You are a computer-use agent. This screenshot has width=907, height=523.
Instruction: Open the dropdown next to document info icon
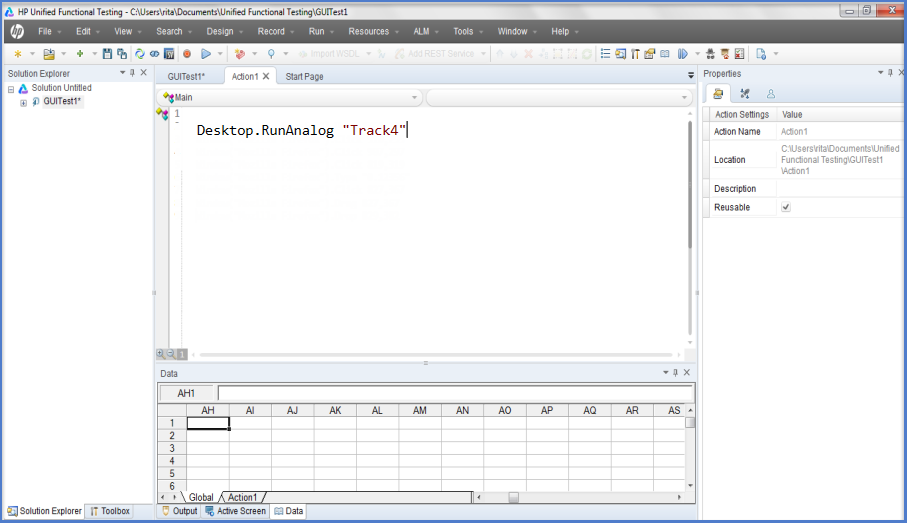776,54
